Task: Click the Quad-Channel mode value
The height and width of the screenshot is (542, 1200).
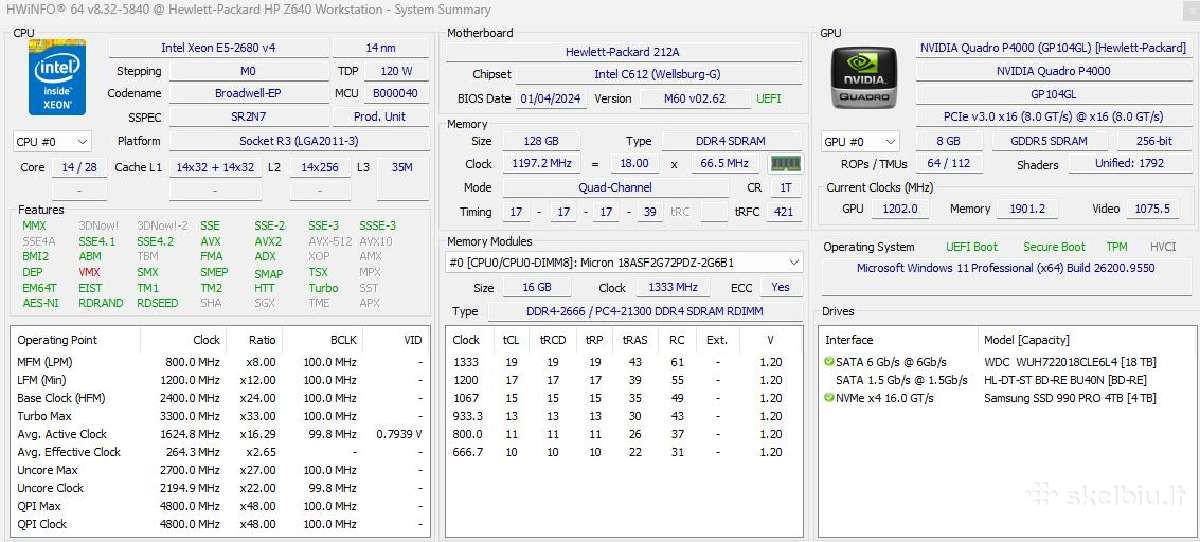Action: tap(615, 187)
